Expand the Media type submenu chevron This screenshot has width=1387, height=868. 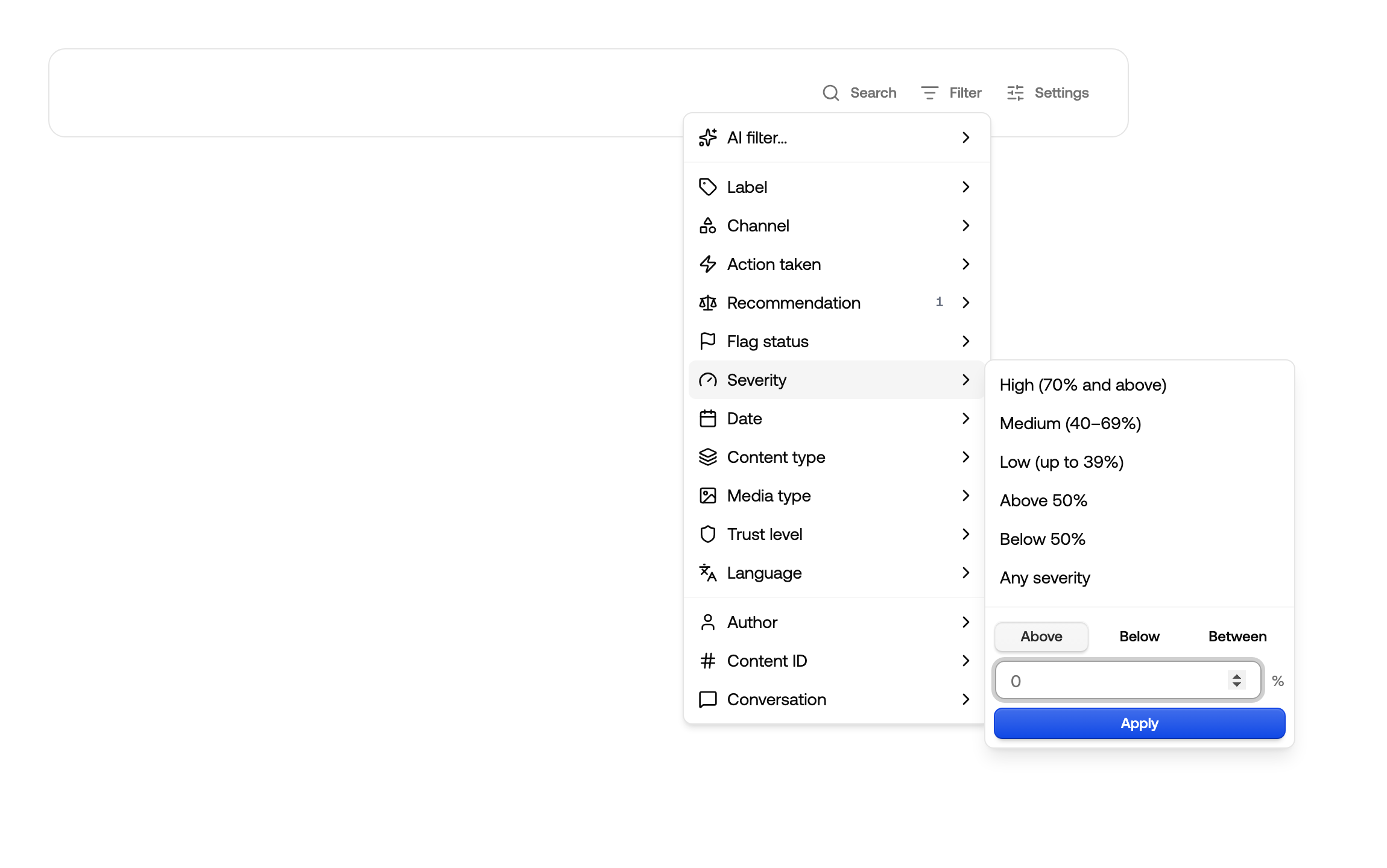[x=965, y=495]
